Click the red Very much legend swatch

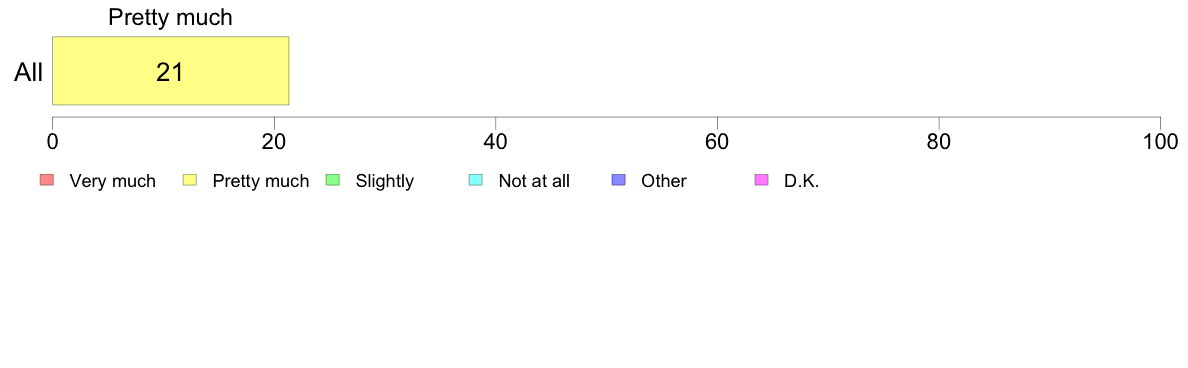pos(47,180)
